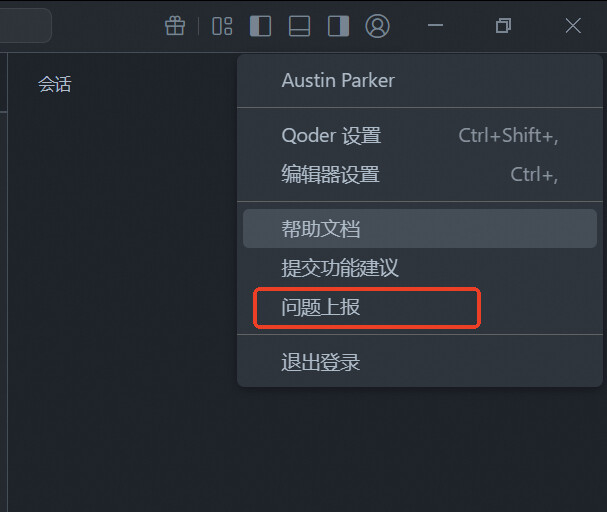The width and height of the screenshot is (607, 512).
Task: Click the gift box icon
Action: coord(175,26)
